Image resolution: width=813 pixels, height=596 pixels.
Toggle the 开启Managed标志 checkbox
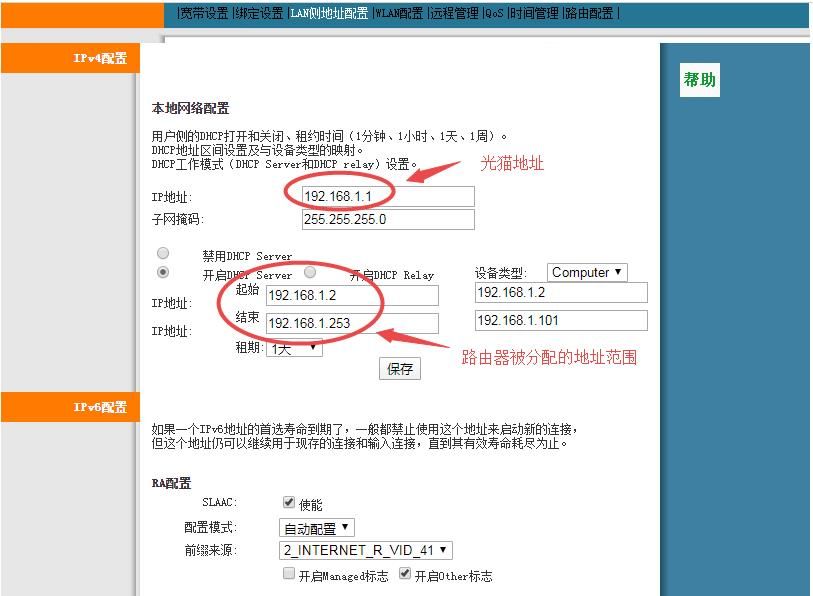(x=289, y=574)
